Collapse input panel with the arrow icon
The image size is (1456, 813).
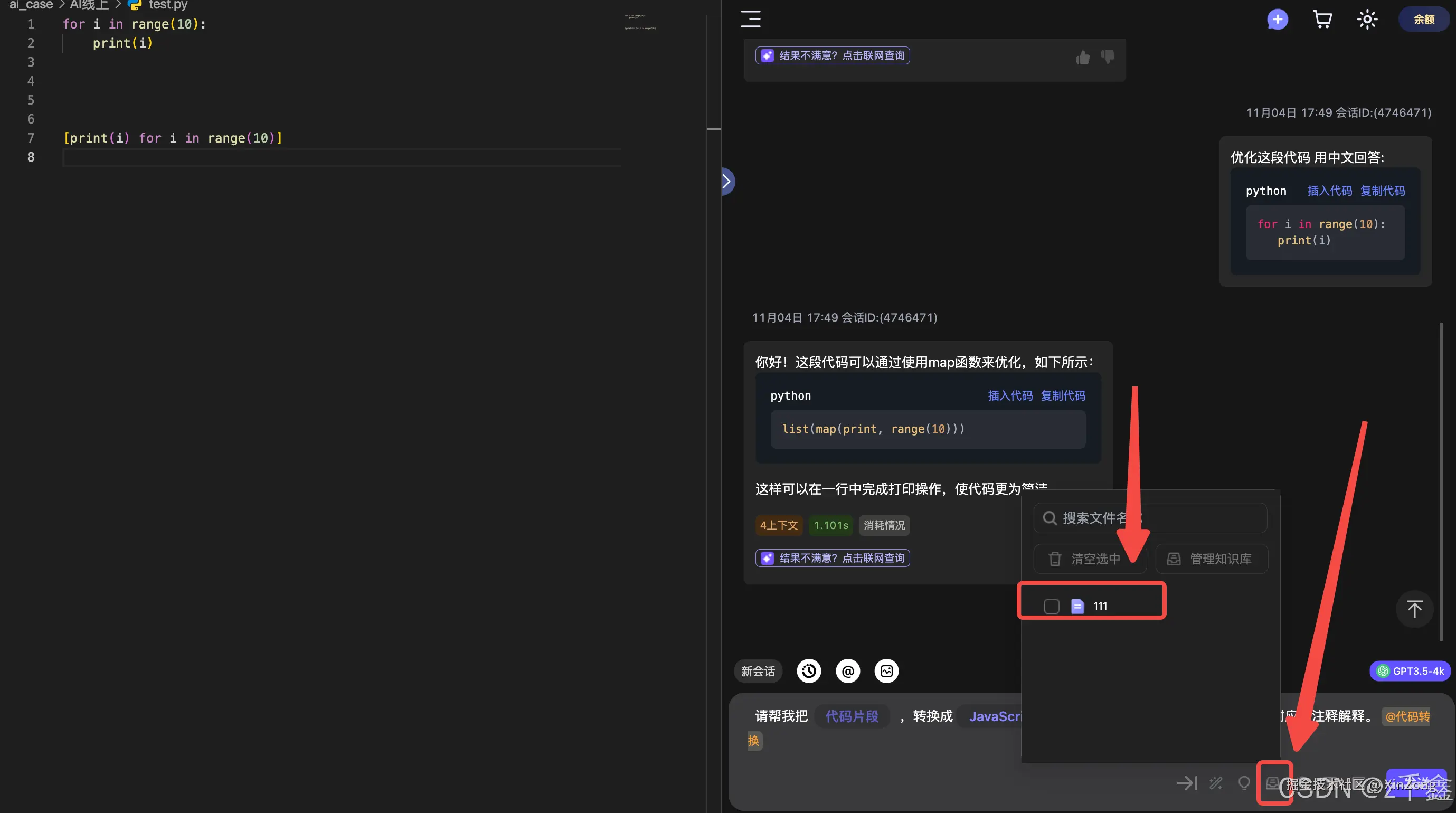pyautogui.click(x=1187, y=783)
